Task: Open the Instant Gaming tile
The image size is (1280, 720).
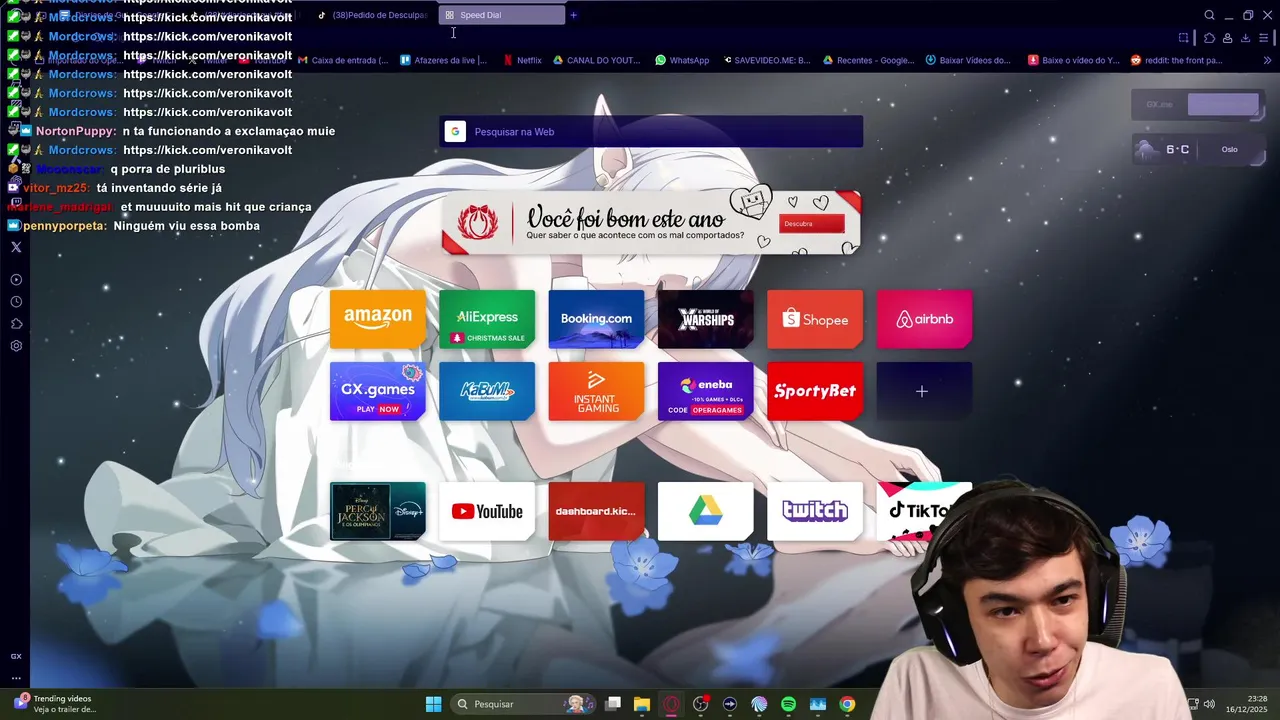Action: pyautogui.click(x=596, y=391)
